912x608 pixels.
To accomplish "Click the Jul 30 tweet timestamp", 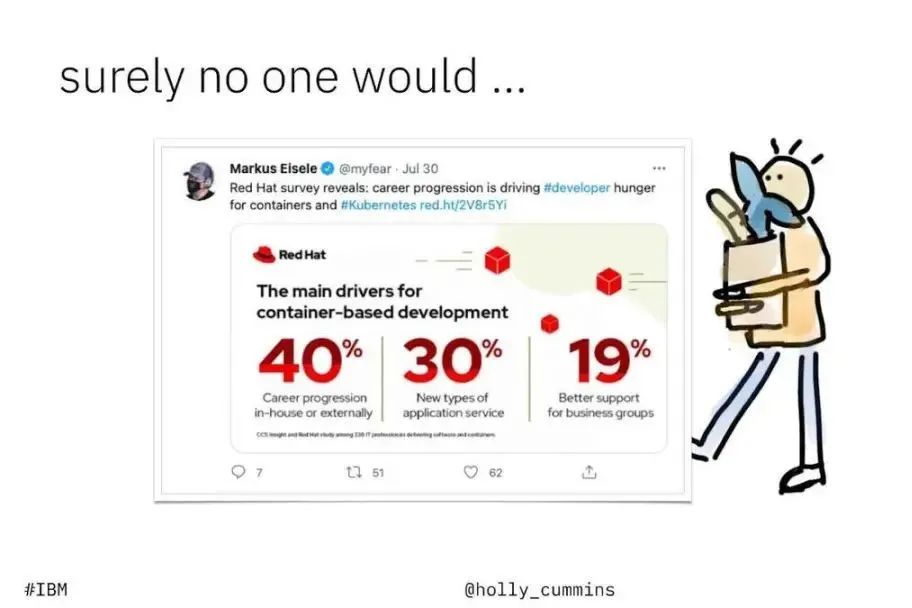I will (x=420, y=169).
